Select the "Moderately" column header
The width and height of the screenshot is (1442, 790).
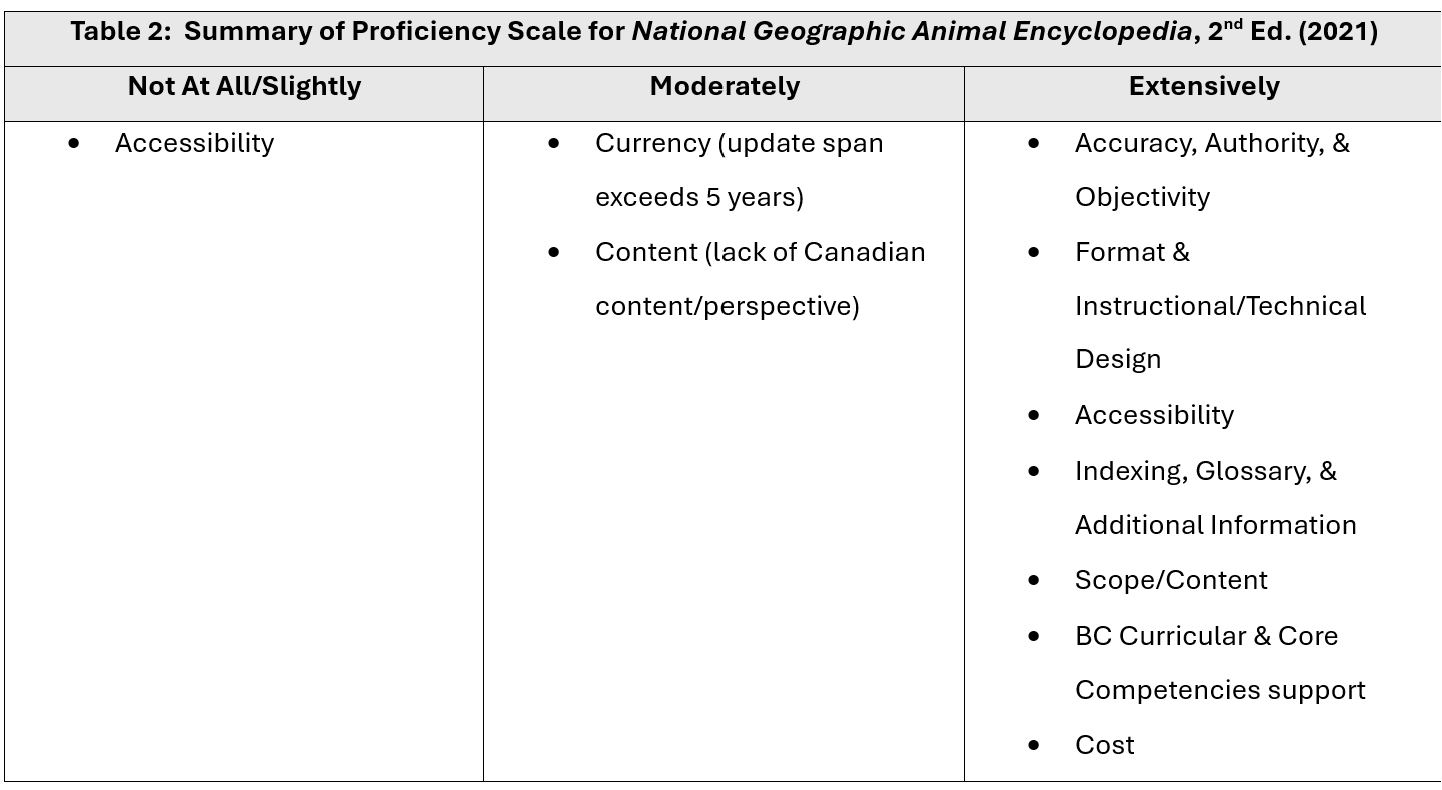pos(724,87)
